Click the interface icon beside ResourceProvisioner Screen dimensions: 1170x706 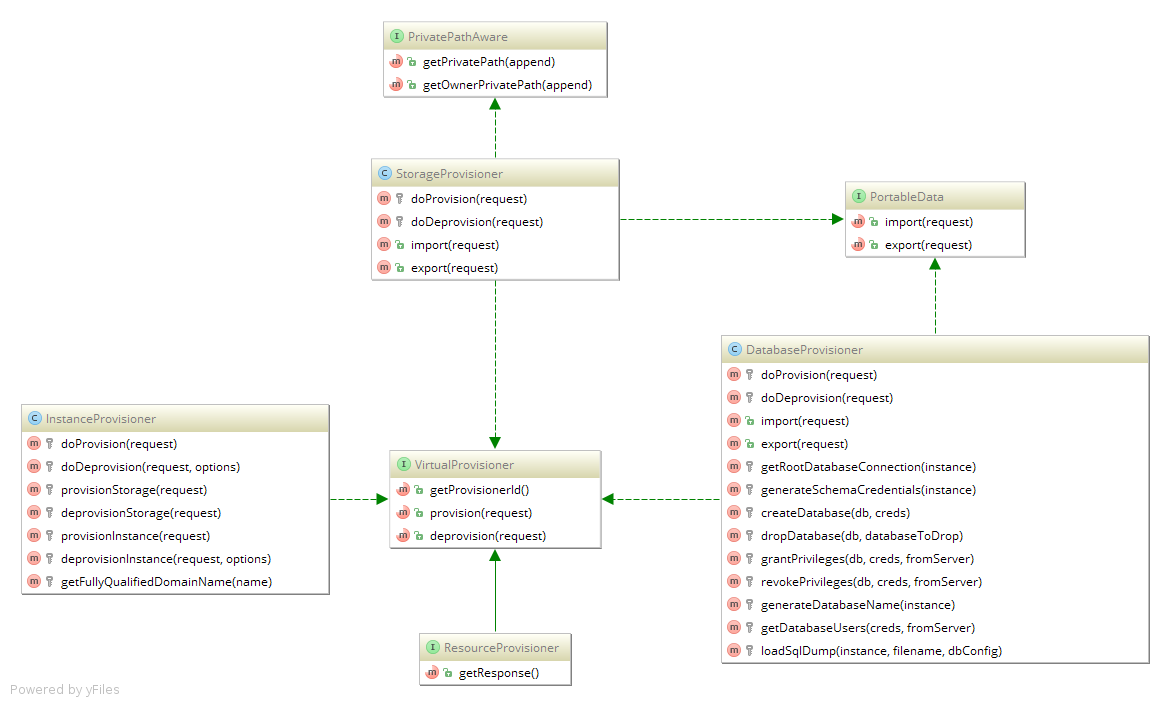(433, 647)
